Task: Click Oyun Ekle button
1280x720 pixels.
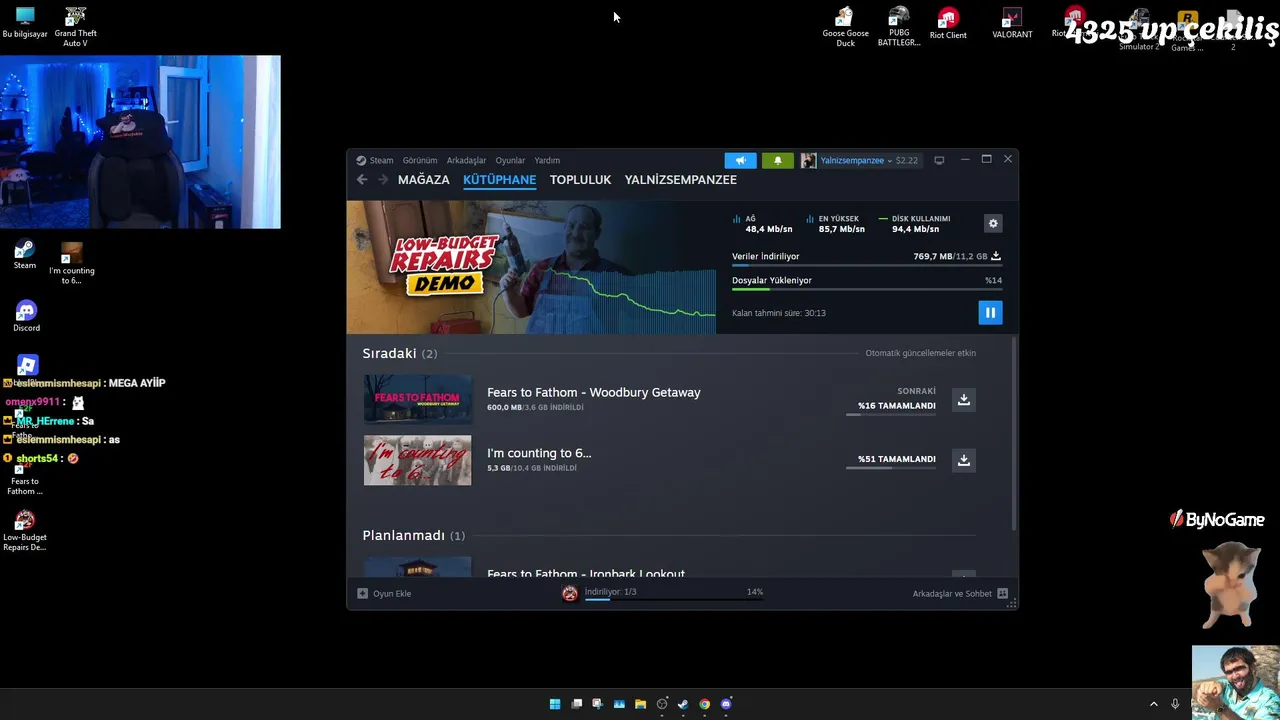Action: (385, 593)
